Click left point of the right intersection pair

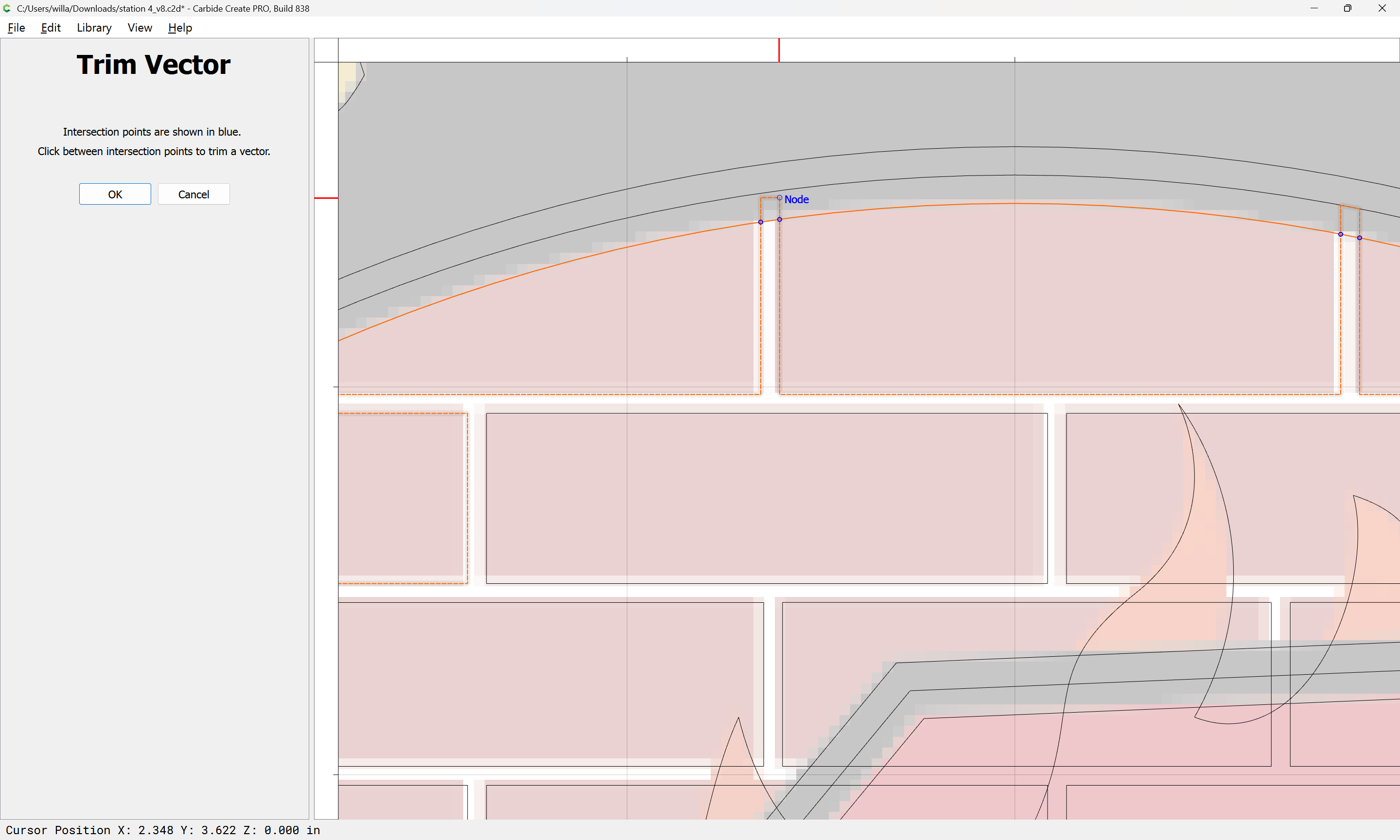tap(1340, 234)
